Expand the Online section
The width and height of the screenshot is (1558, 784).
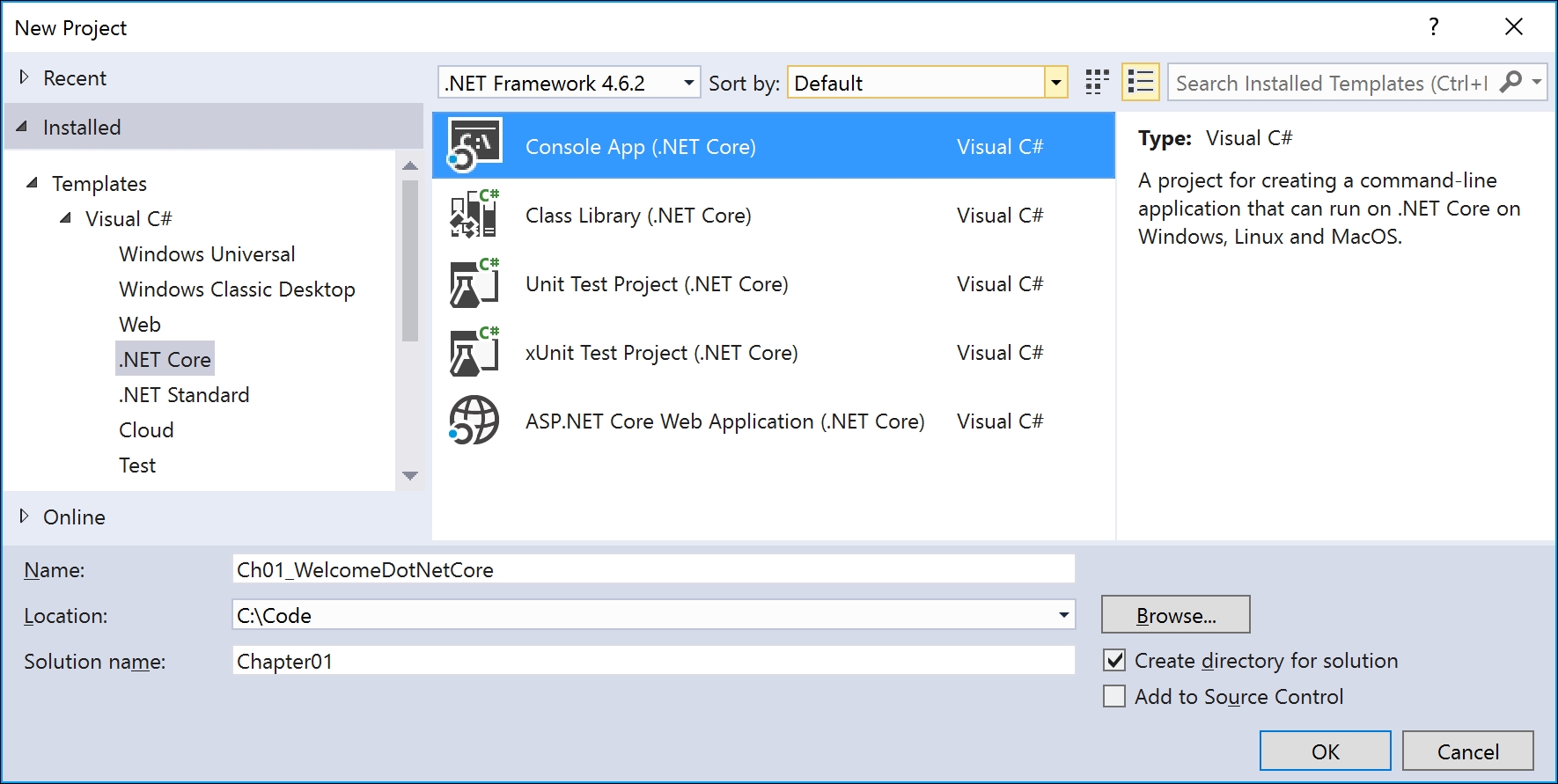[24, 517]
